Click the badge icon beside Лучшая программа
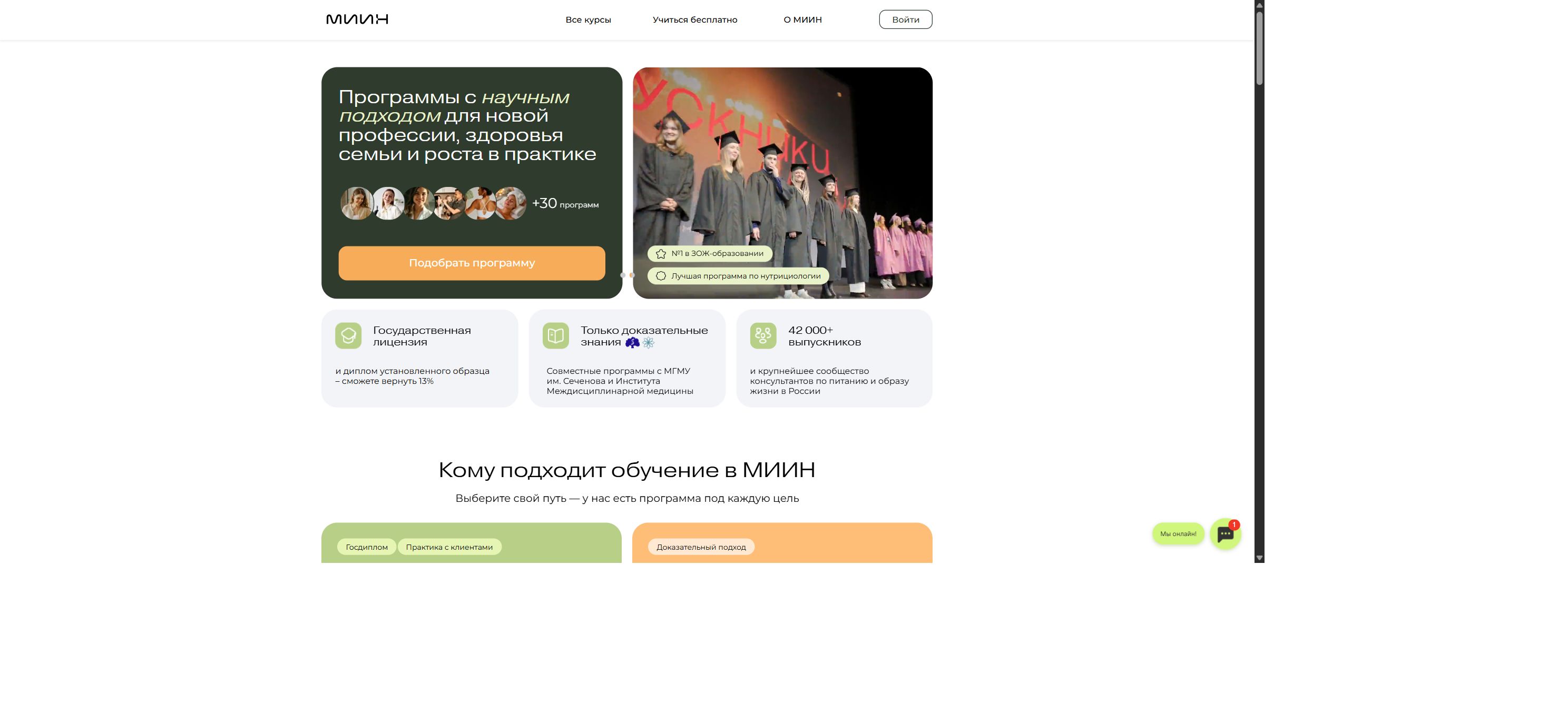 pyautogui.click(x=660, y=276)
